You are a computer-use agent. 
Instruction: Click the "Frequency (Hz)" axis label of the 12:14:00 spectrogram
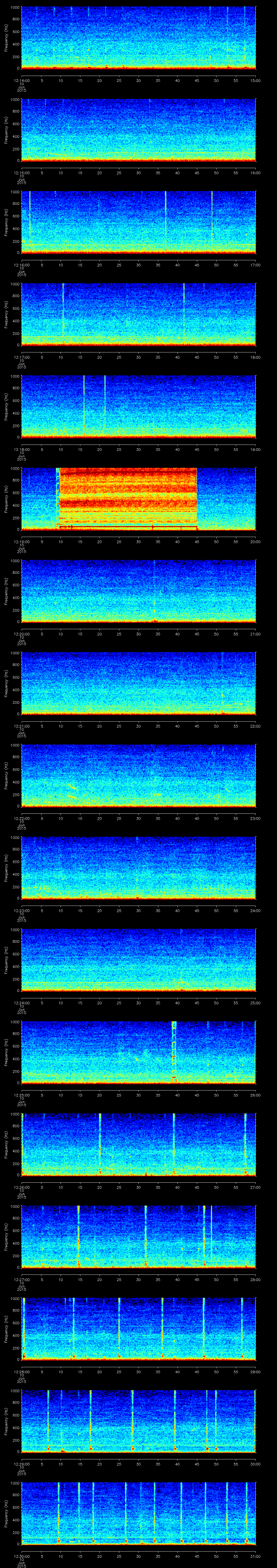(6, 38)
